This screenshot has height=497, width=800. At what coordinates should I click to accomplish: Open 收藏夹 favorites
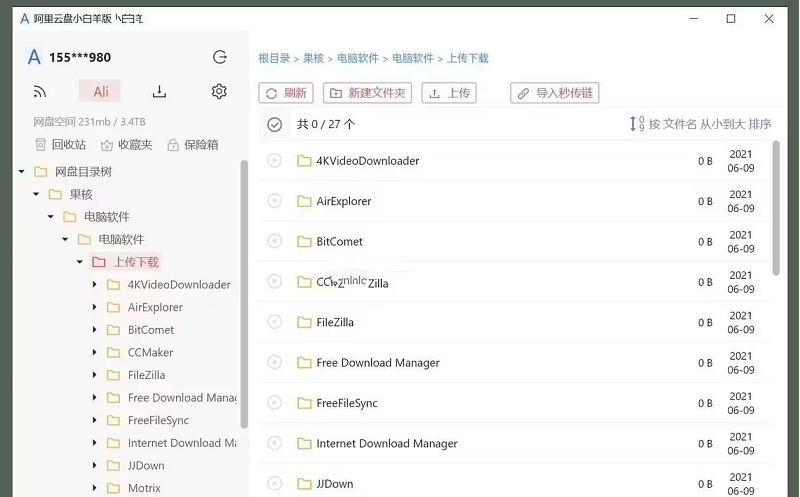[x=127, y=145]
